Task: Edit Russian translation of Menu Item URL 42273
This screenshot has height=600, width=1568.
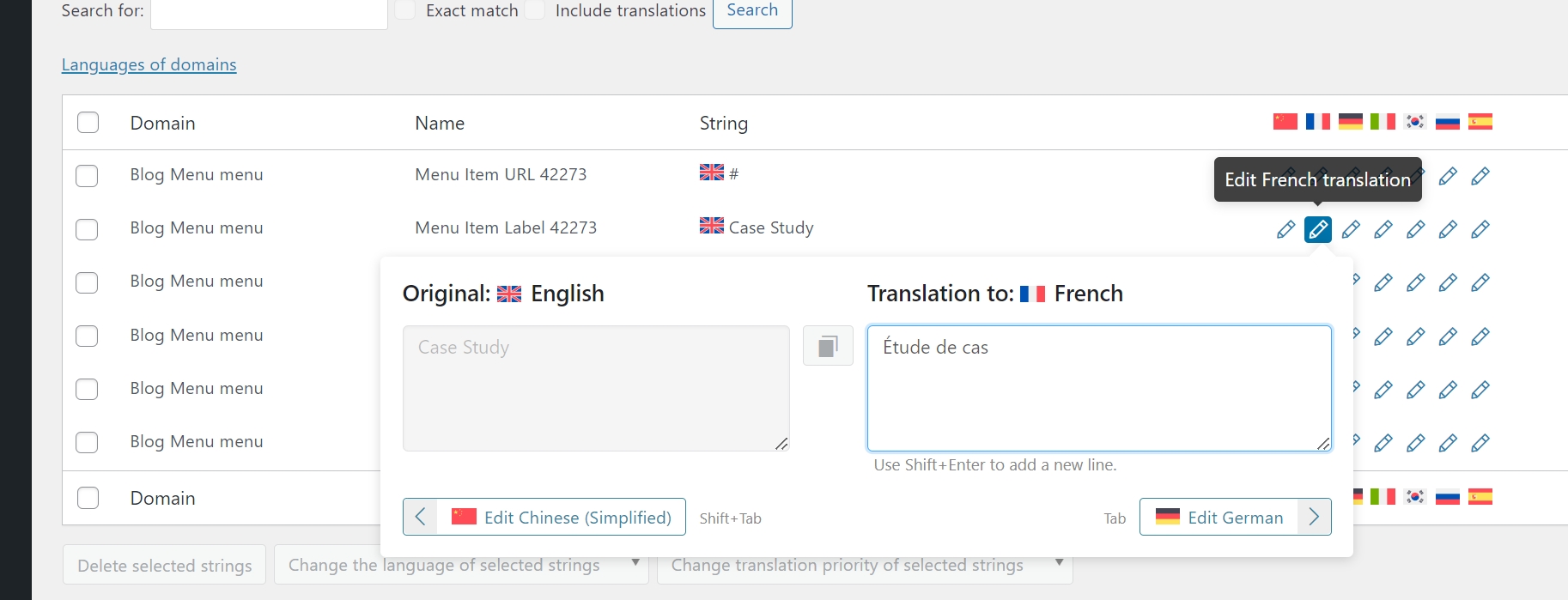Action: coord(1448,176)
